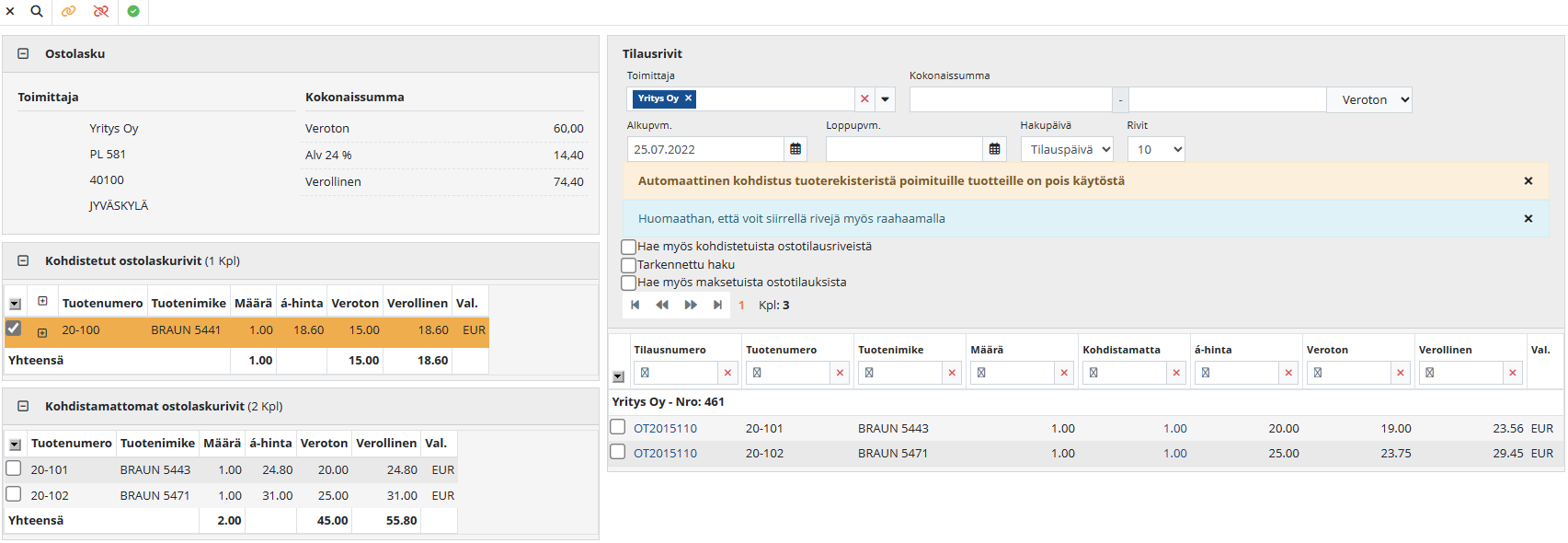Image resolution: width=1568 pixels, height=543 pixels.
Task: Sort matched invoice rows by á-hinta
Action: click(301, 303)
